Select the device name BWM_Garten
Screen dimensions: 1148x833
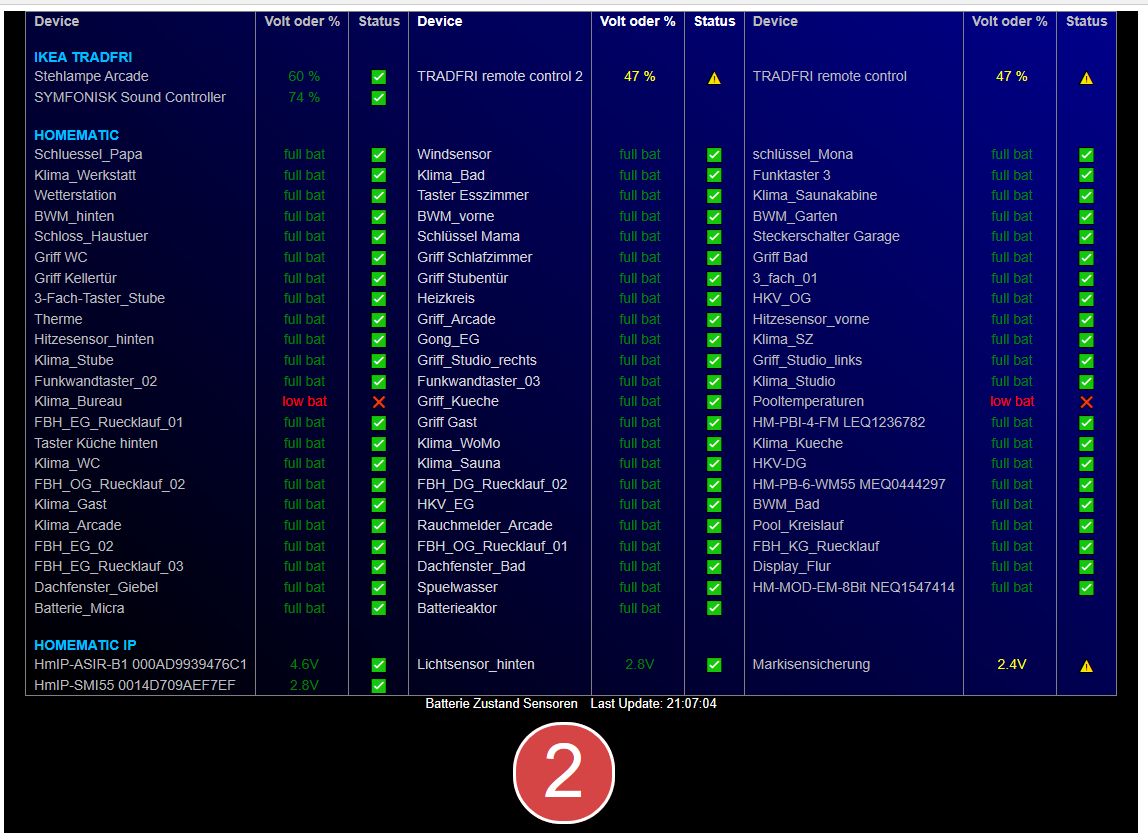[795, 216]
